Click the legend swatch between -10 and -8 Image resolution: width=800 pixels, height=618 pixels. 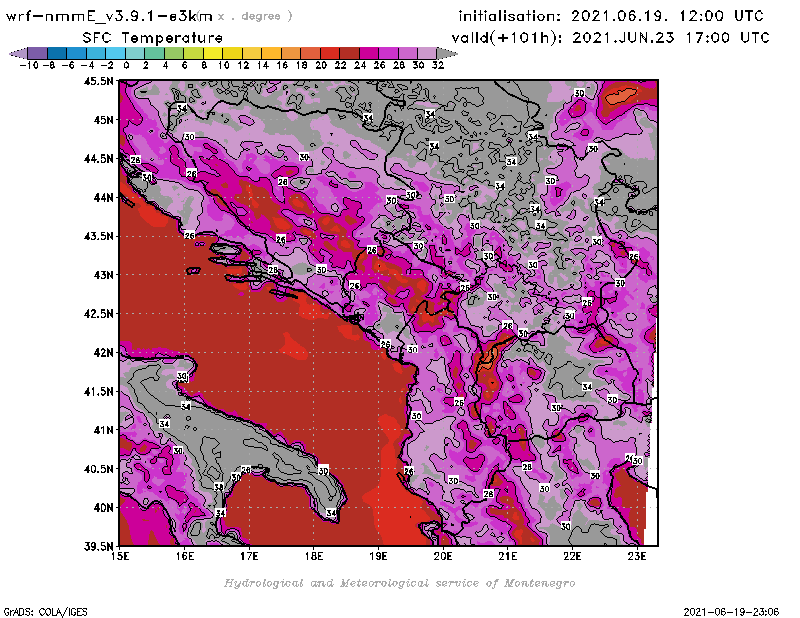tap(38, 53)
